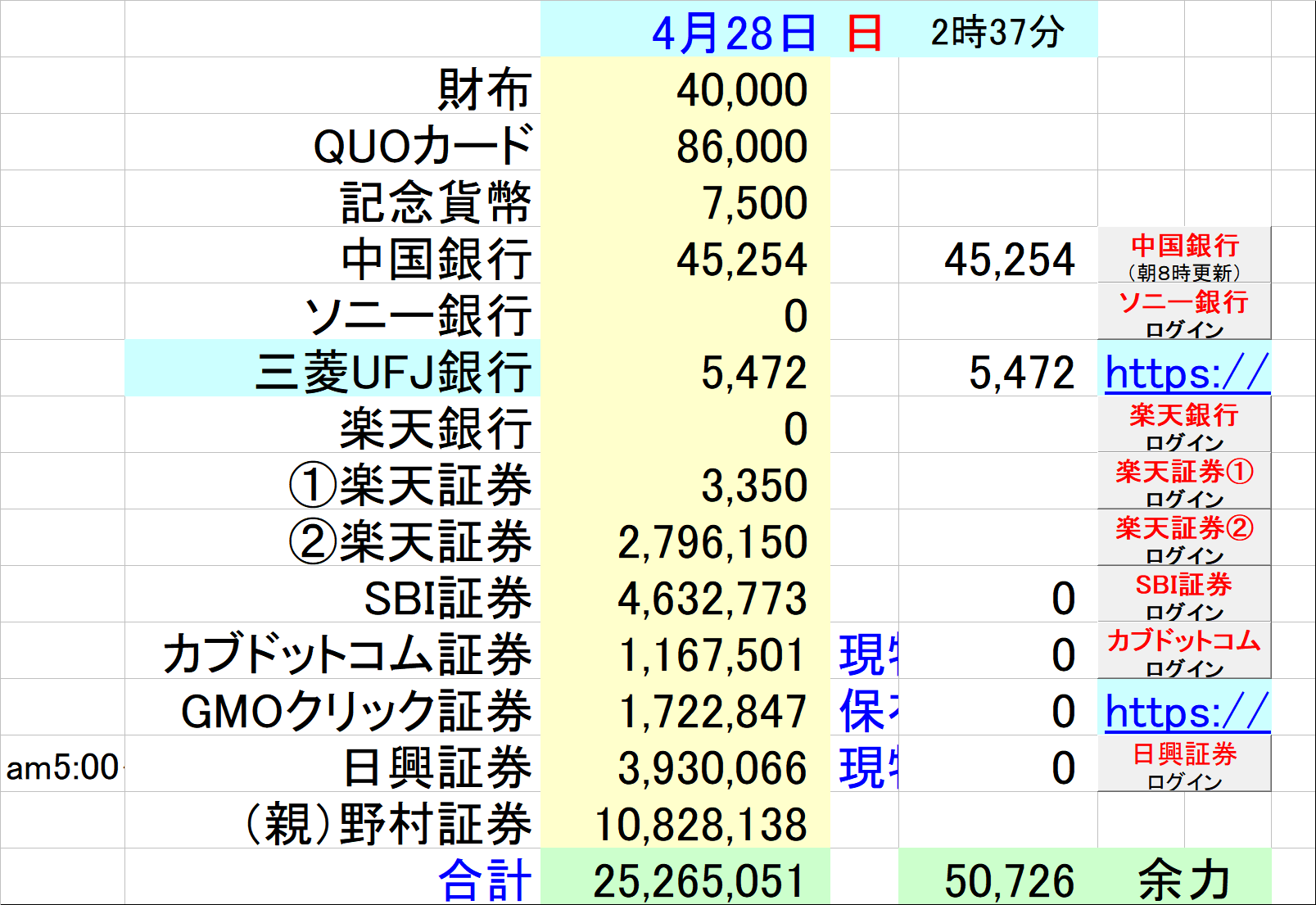This screenshot has width=1316, height=905.
Task: Follow the https link in 三菱UFJ銀行 row
Action: [1187, 373]
